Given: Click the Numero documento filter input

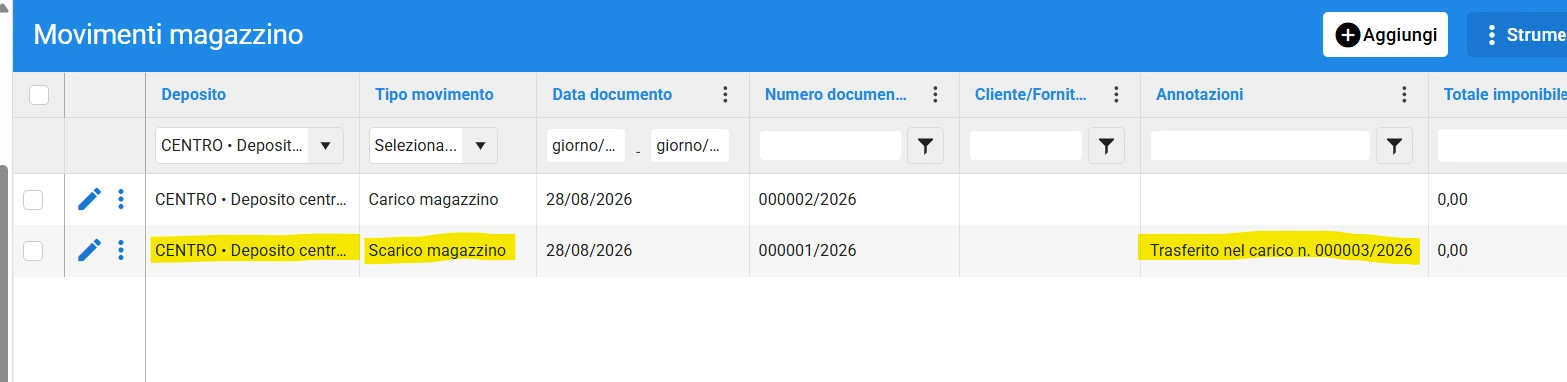Looking at the screenshot, I should coord(830,146).
